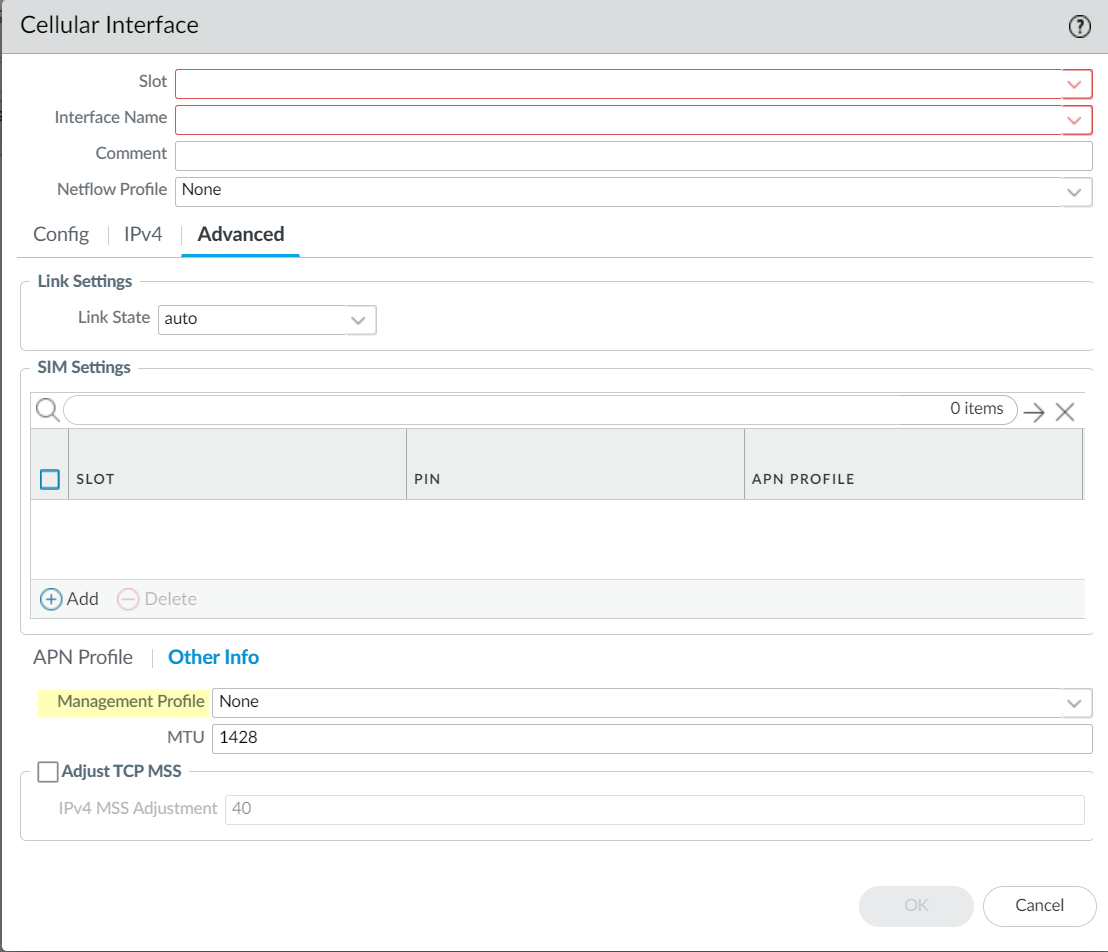The image size is (1108, 952).
Task: Select all rows checkbox in SIM table
Action: (50, 479)
